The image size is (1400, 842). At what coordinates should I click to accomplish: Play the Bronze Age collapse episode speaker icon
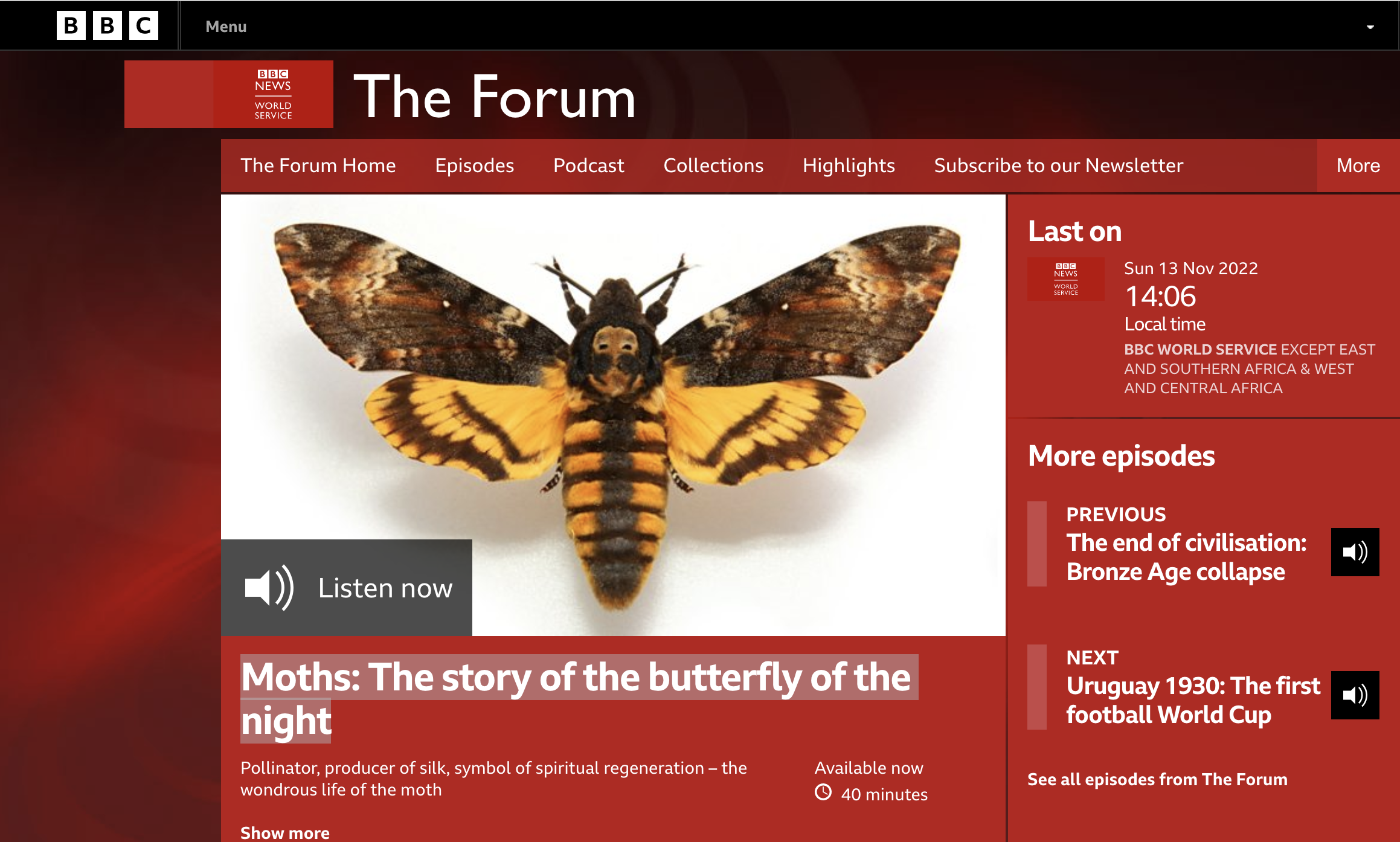[x=1355, y=552]
